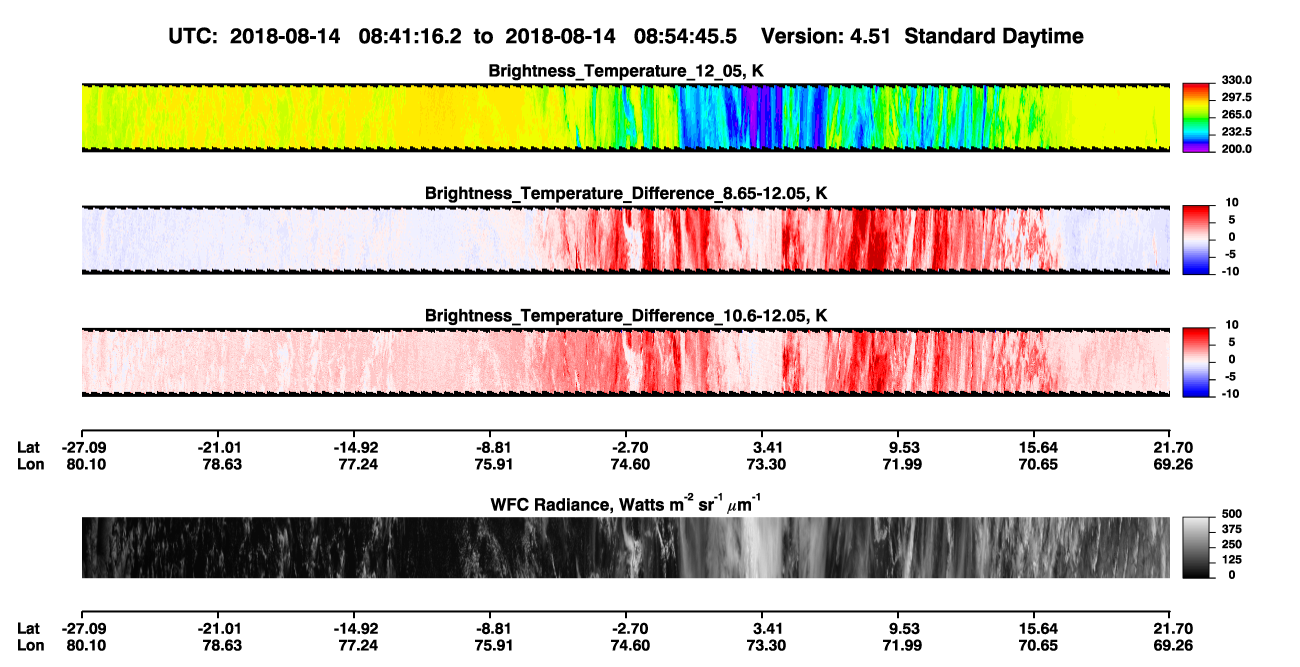Click the 'Brightness_Temperature_Difference_10.6-12.05, K' title
Image resolution: width=1300 pixels, height=667 pixels.
click(625, 315)
